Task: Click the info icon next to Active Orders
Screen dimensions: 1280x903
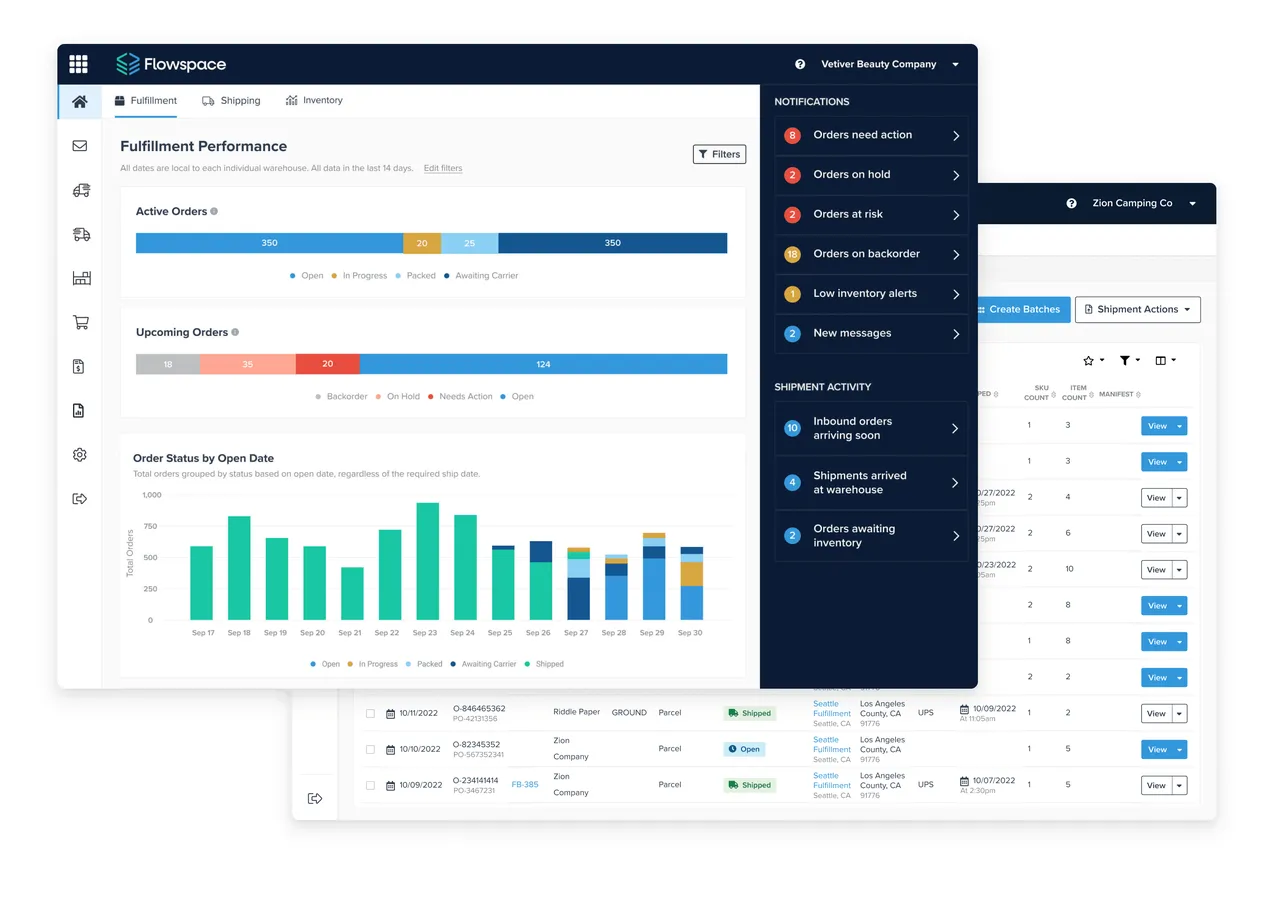Action: point(214,211)
